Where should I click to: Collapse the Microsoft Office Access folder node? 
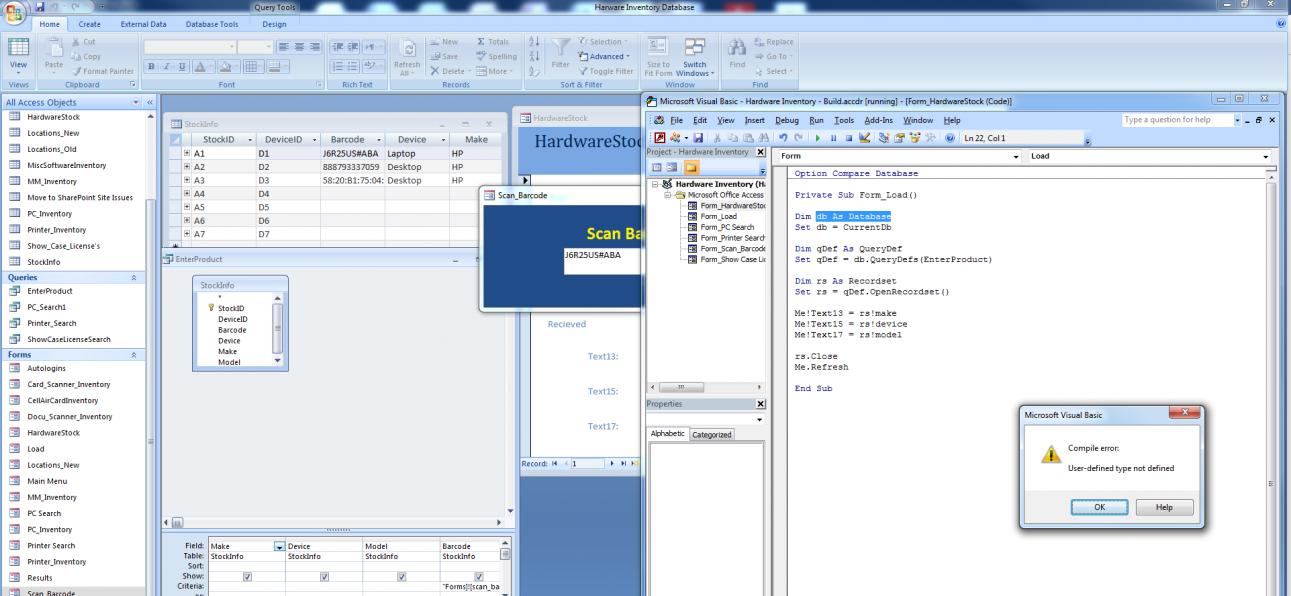(x=667, y=195)
